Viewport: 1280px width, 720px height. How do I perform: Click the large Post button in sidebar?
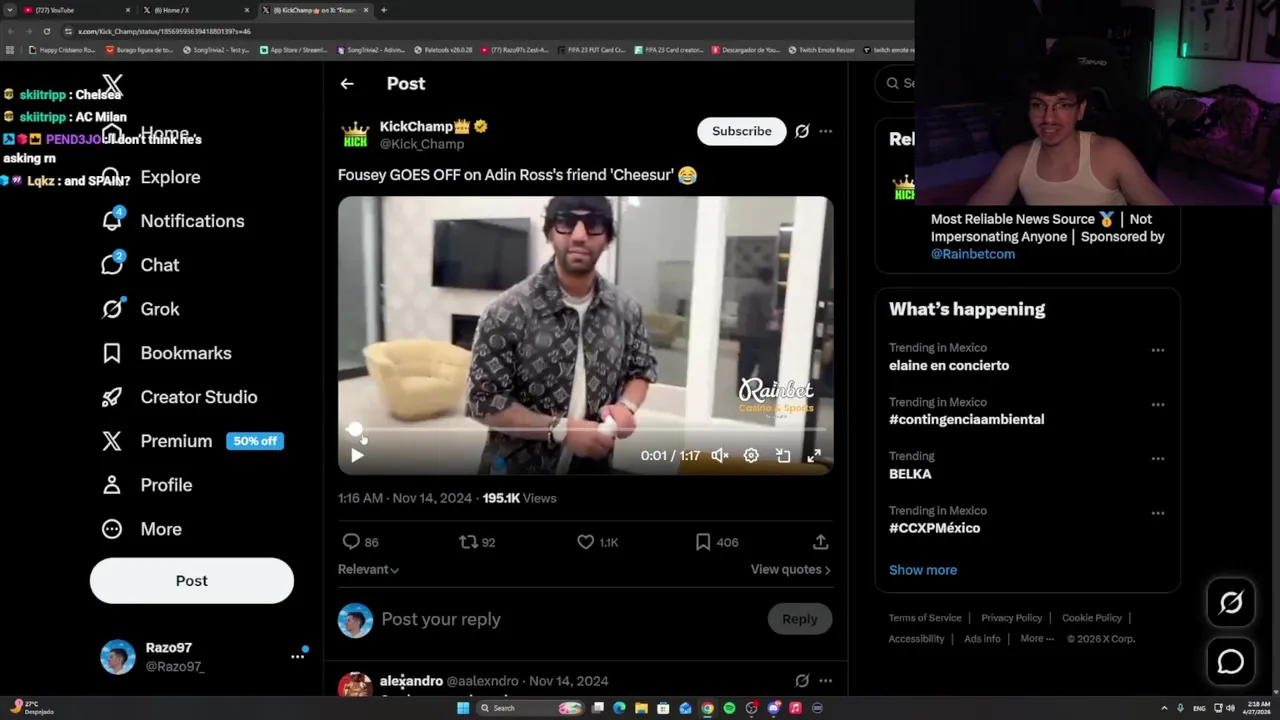tap(192, 581)
